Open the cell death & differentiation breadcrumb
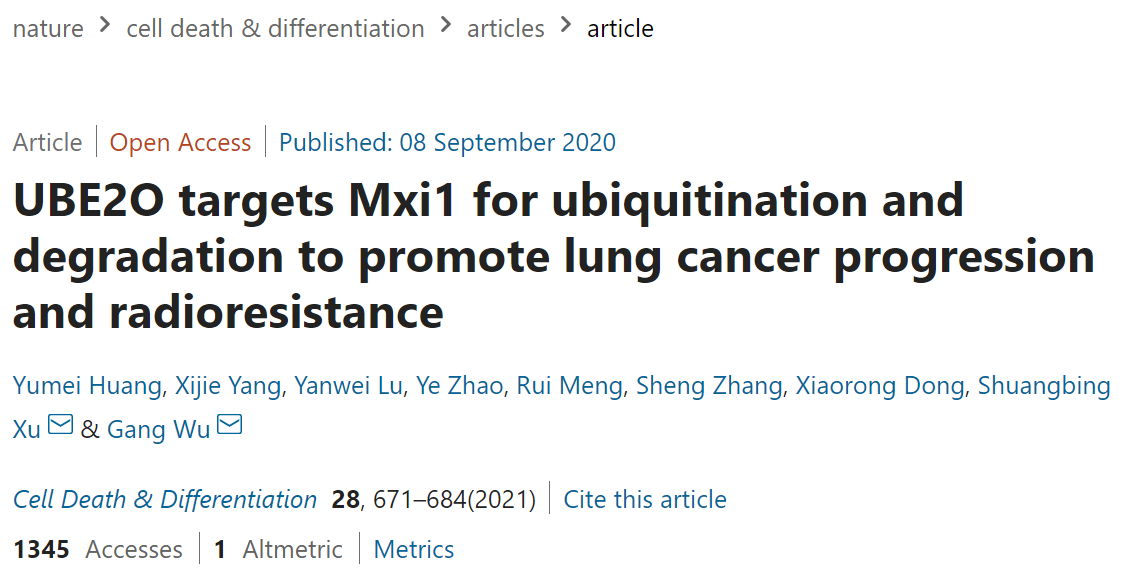The width and height of the screenshot is (1135, 574). pyautogui.click(x=275, y=29)
